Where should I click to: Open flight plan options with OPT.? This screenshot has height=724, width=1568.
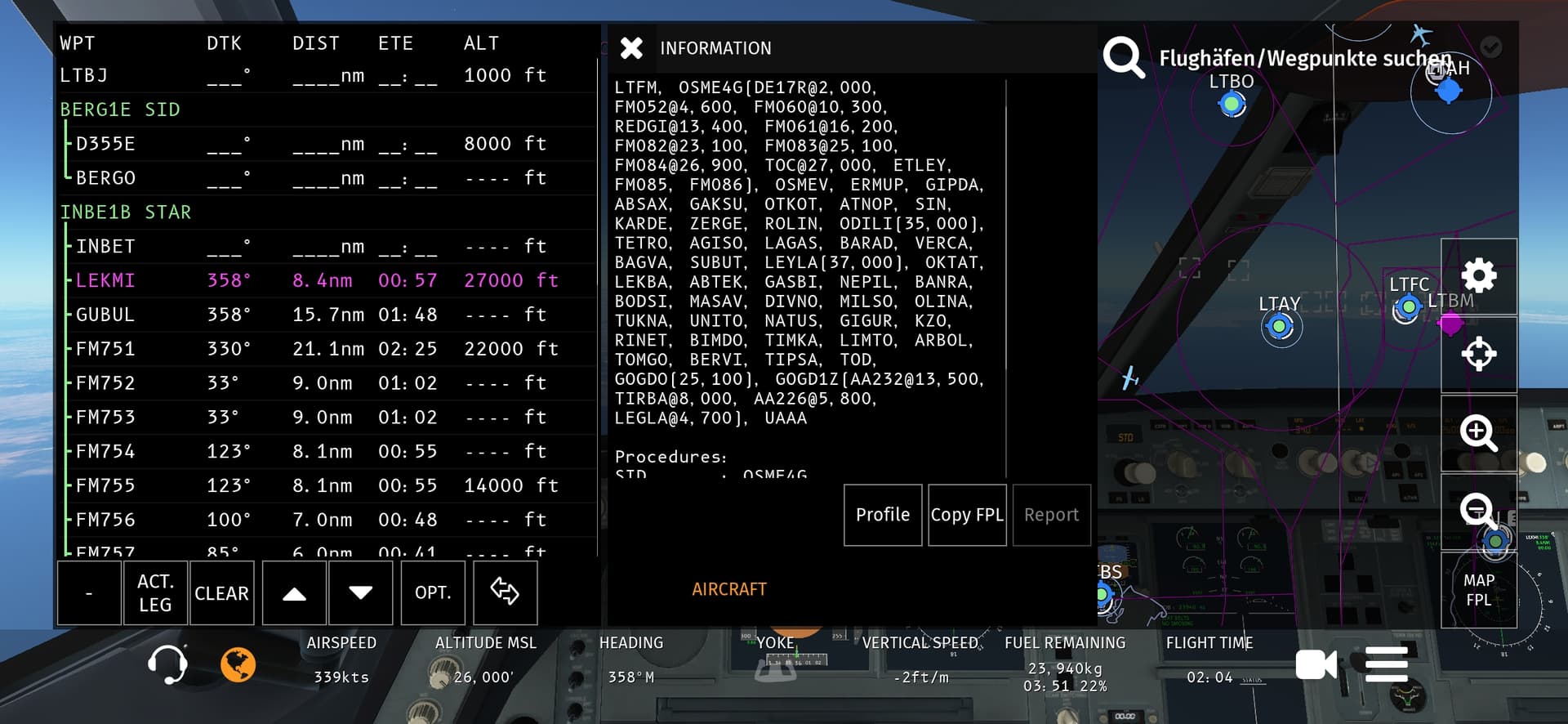(433, 593)
